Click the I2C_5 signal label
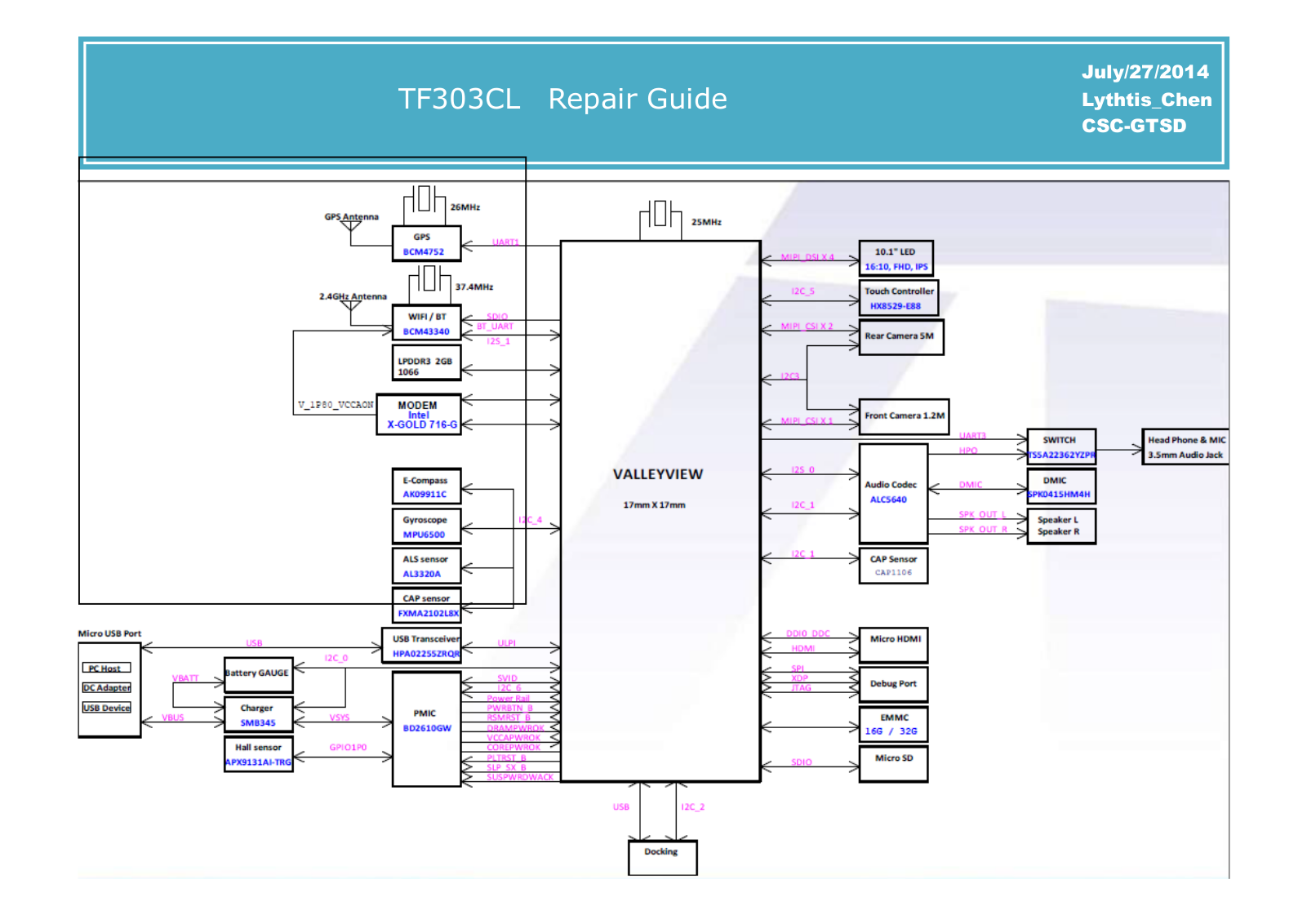The height and width of the screenshot is (924, 1307). (802, 291)
